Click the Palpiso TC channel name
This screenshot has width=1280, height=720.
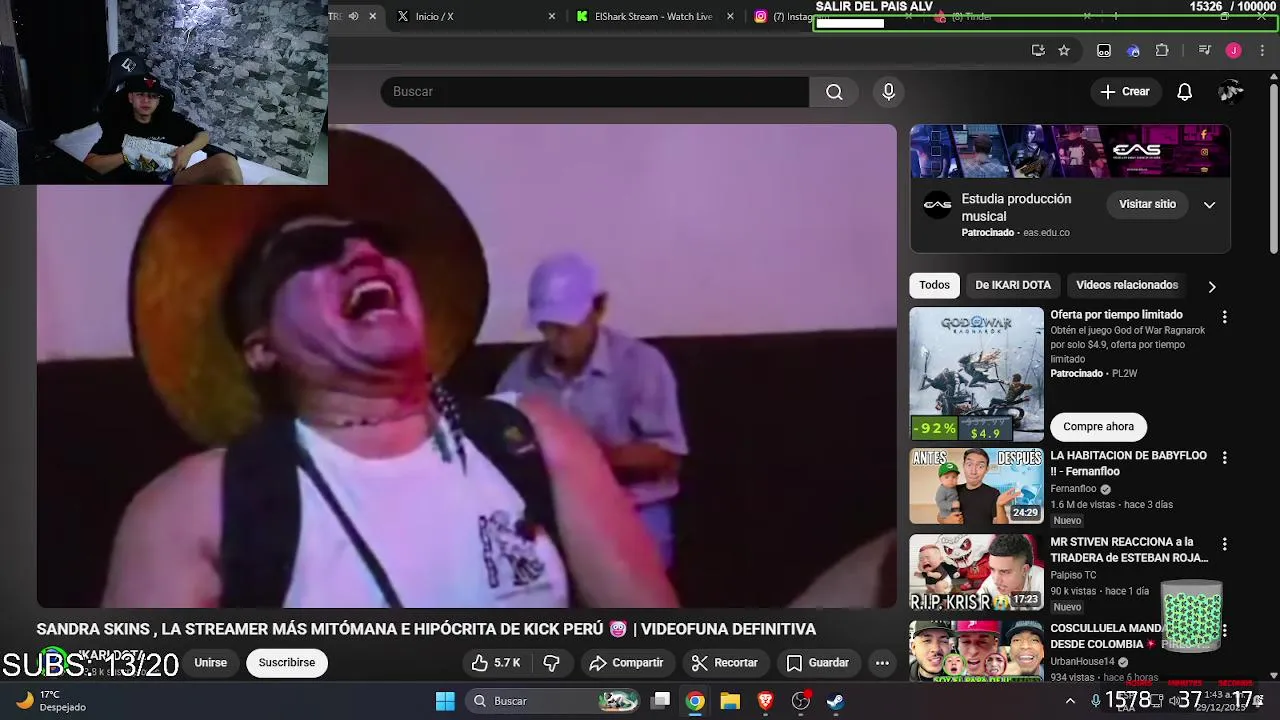pos(1073,575)
